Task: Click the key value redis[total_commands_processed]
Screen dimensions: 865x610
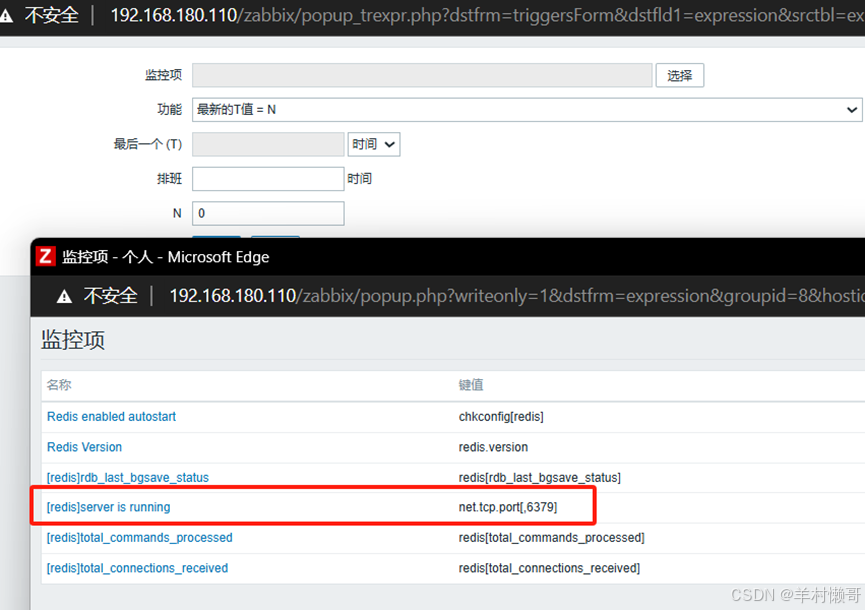Action: 552,537
